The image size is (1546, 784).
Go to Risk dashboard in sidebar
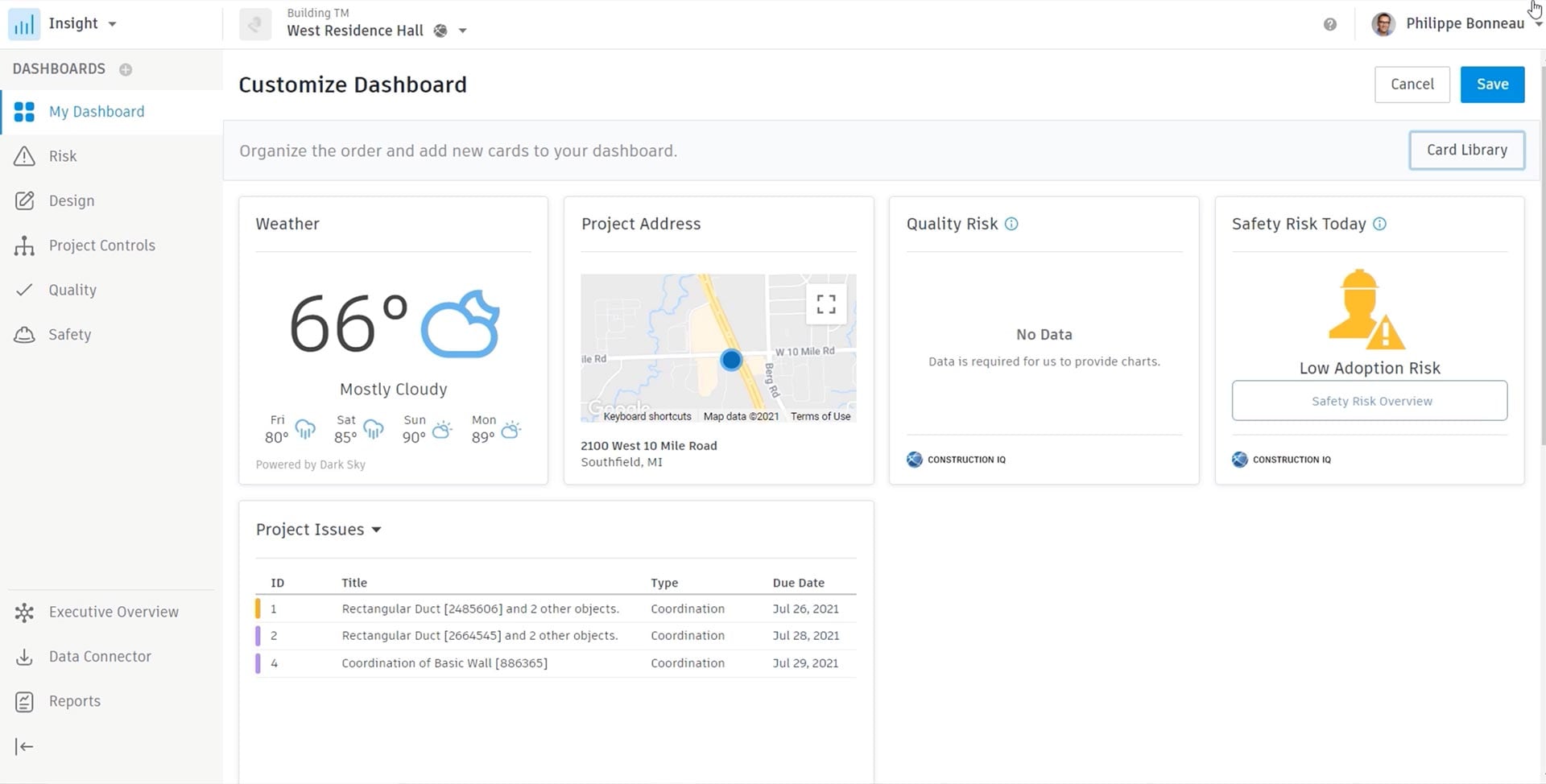click(x=63, y=156)
